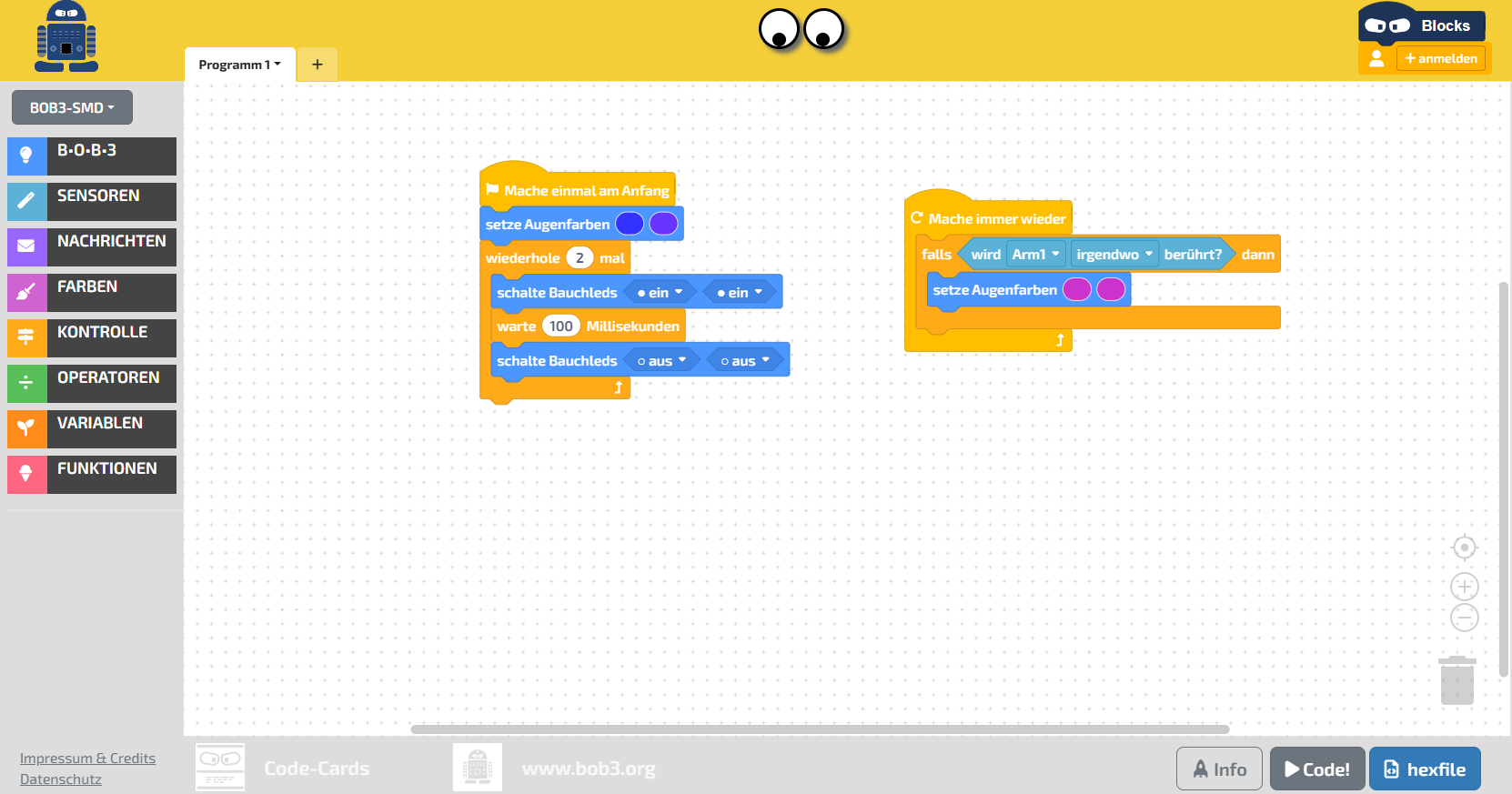The image size is (1512, 794).
Task: Open the divide-sign OPERATOREN category icon
Action: pyautogui.click(x=26, y=383)
